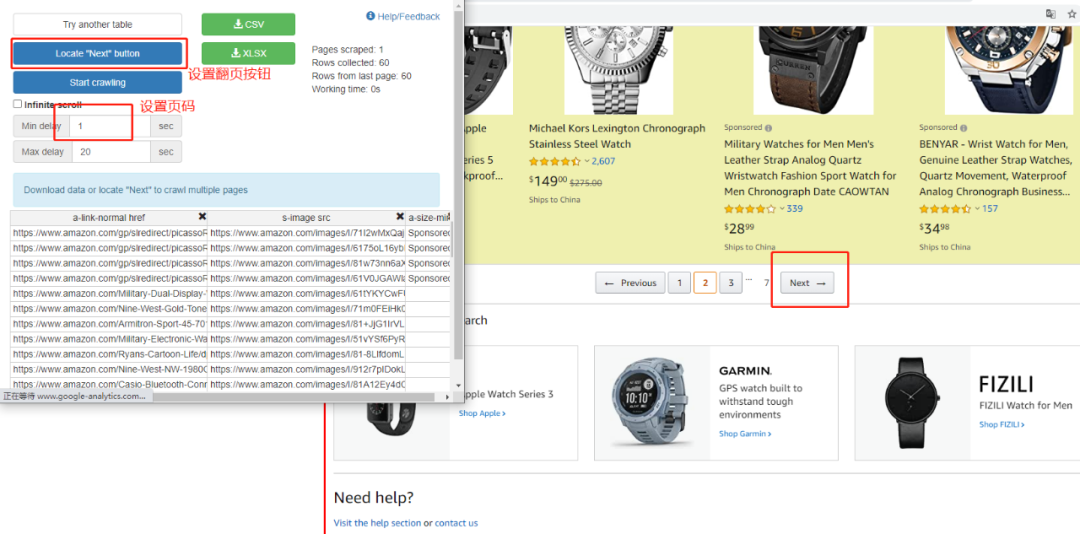Click star rating of Michael Kors watch
The width and height of the screenshot is (1080, 534).
[555, 161]
